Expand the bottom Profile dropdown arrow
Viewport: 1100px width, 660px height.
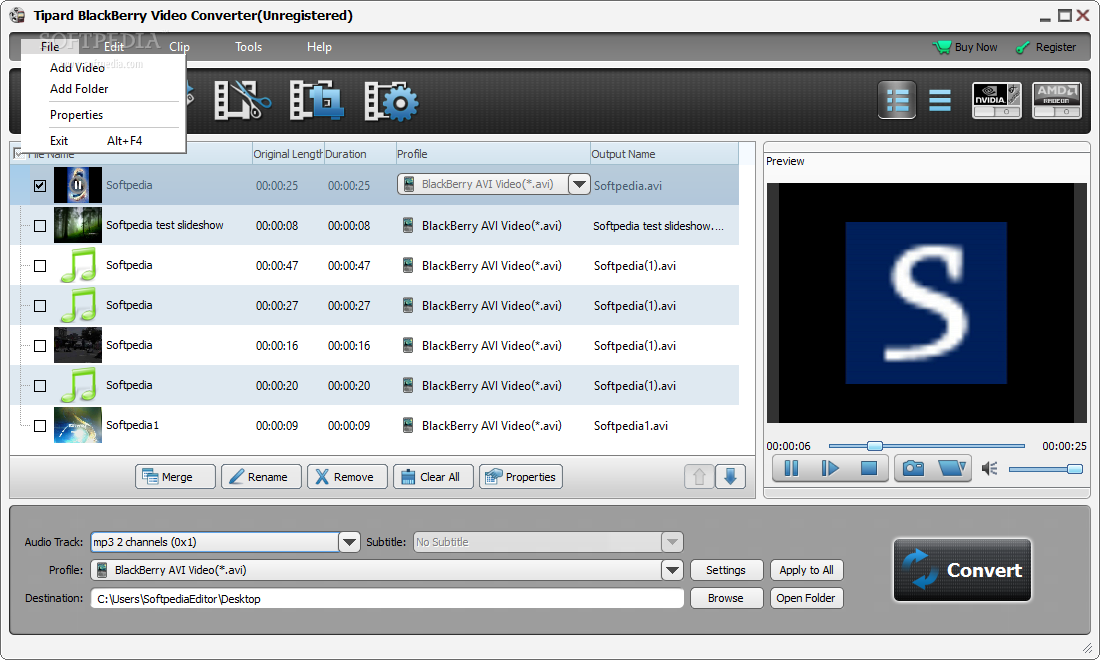(x=671, y=570)
